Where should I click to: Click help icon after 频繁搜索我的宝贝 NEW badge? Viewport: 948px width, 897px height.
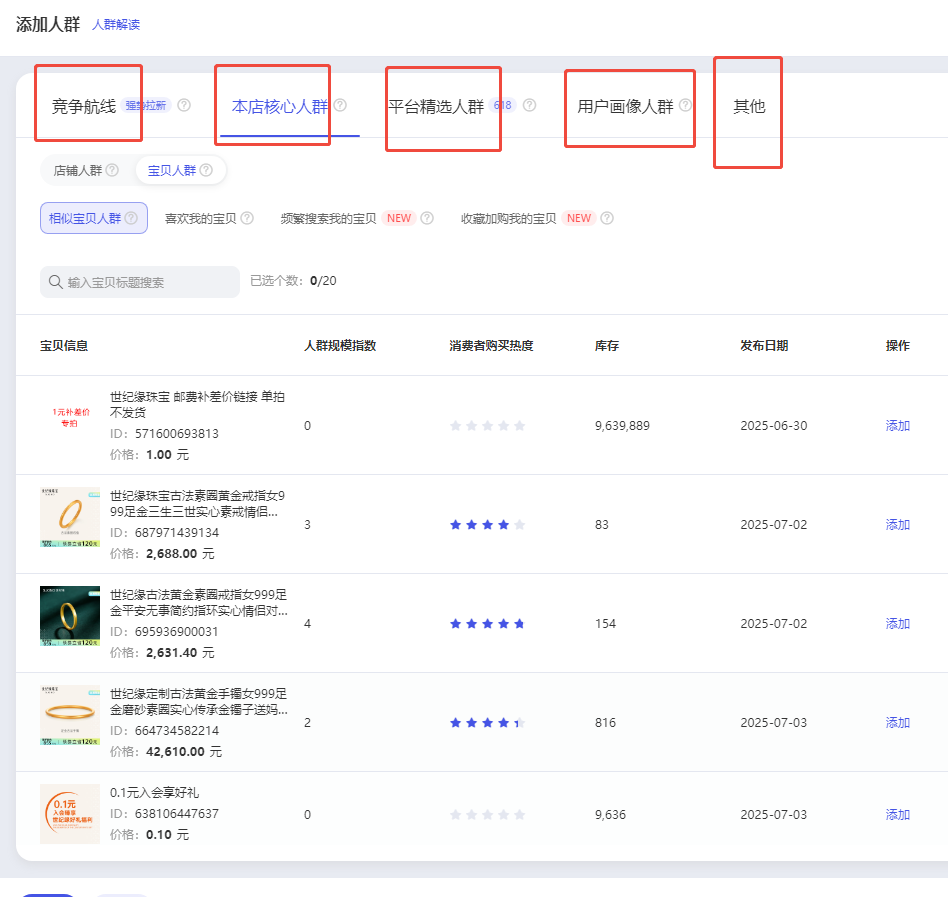pyautogui.click(x=427, y=218)
